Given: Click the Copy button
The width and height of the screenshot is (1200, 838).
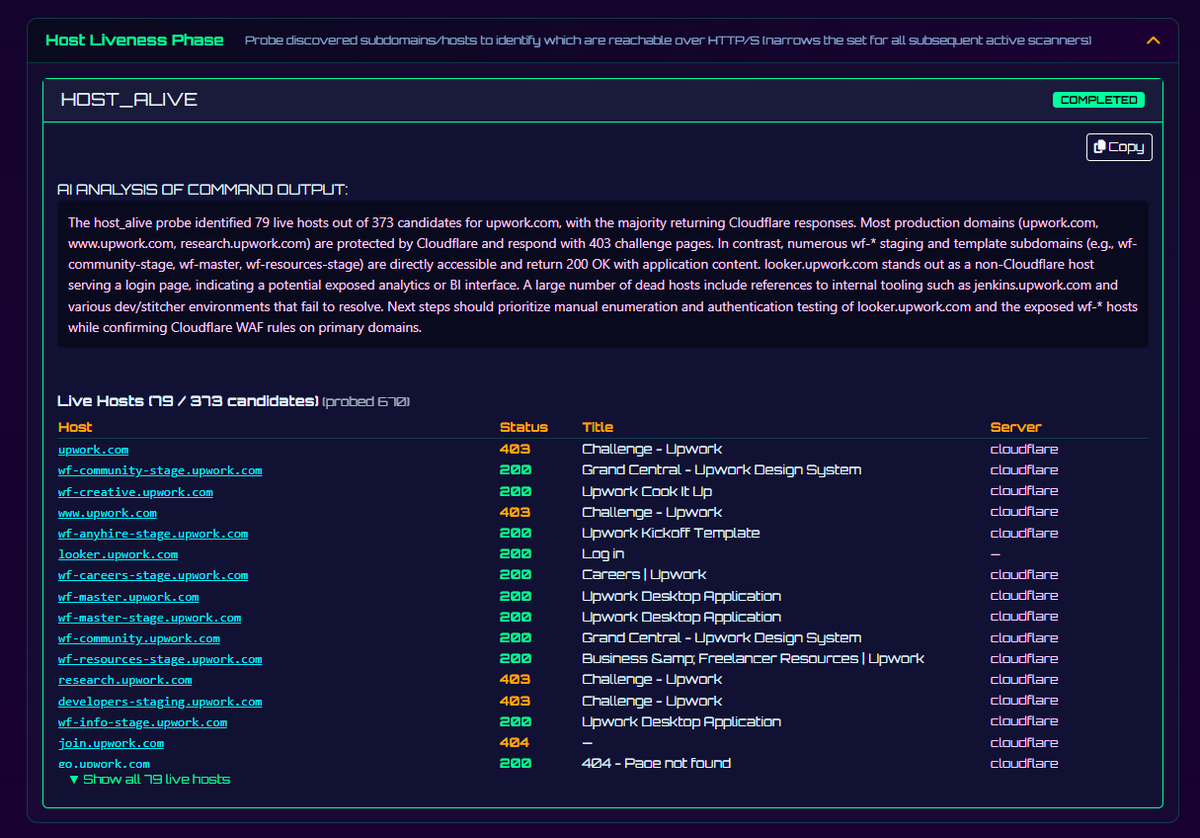Looking at the screenshot, I should [x=1119, y=147].
